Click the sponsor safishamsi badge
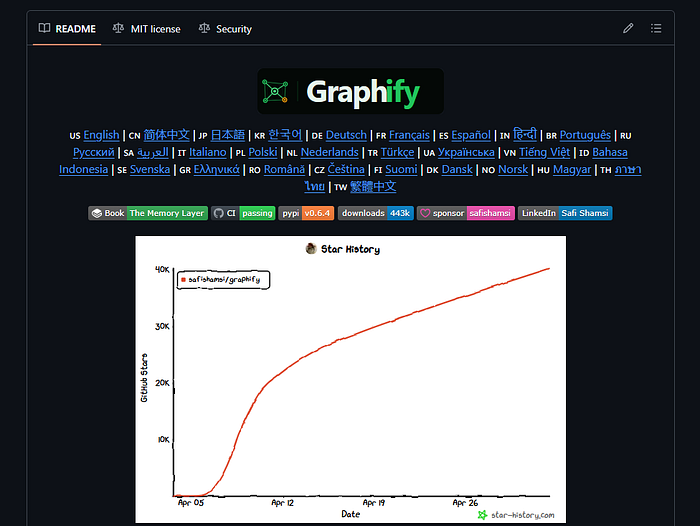 (466, 213)
